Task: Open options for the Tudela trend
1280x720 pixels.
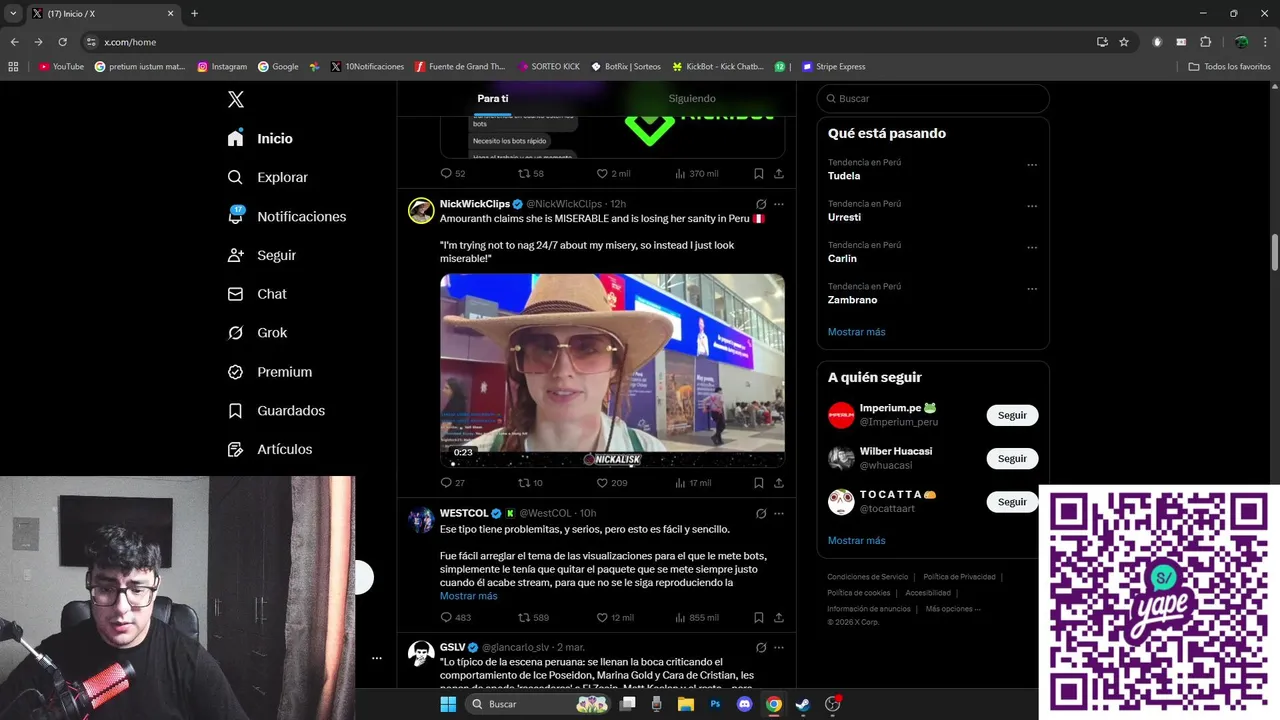Action: [x=1032, y=165]
